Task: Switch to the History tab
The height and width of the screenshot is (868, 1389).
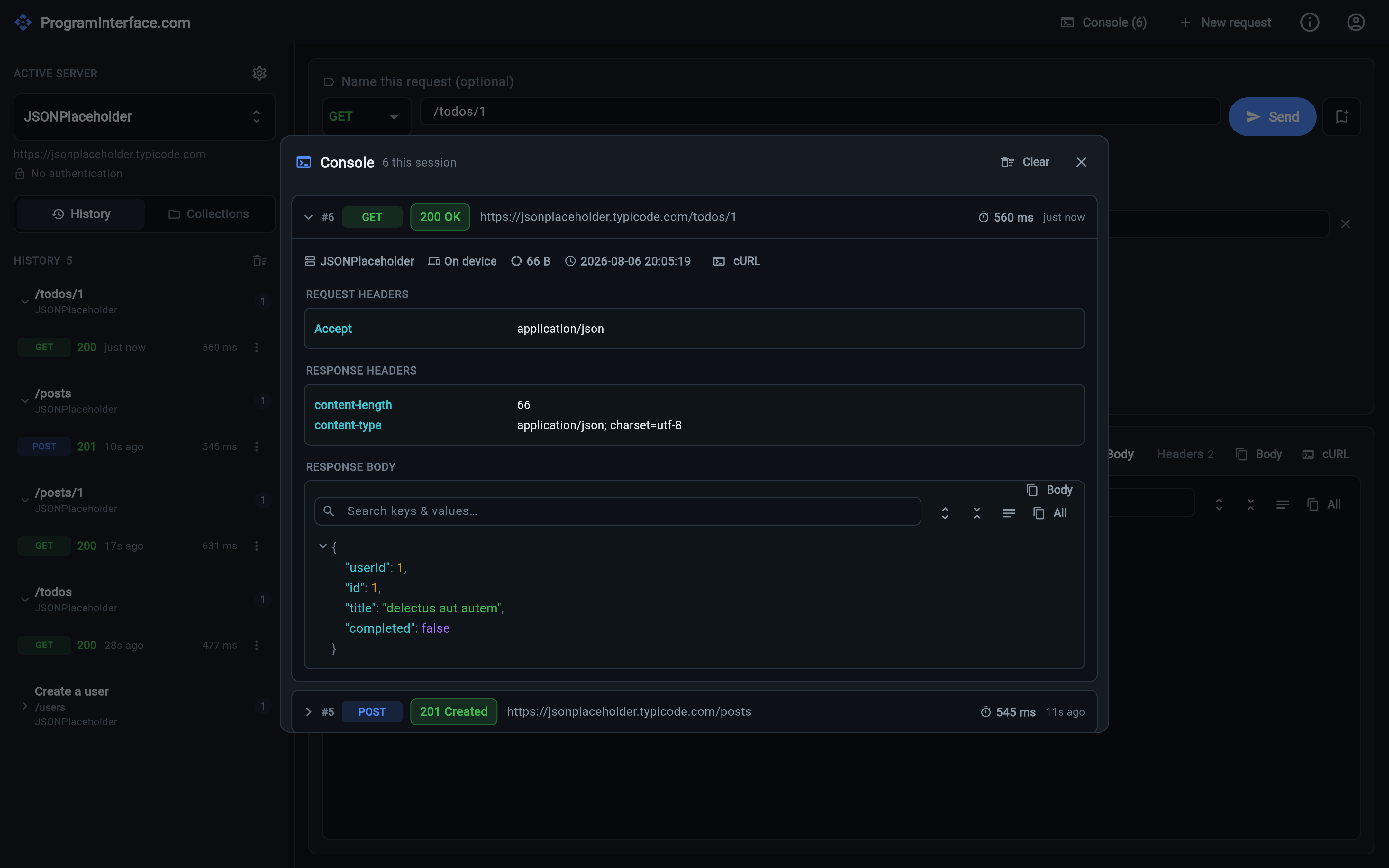Action: [81, 214]
